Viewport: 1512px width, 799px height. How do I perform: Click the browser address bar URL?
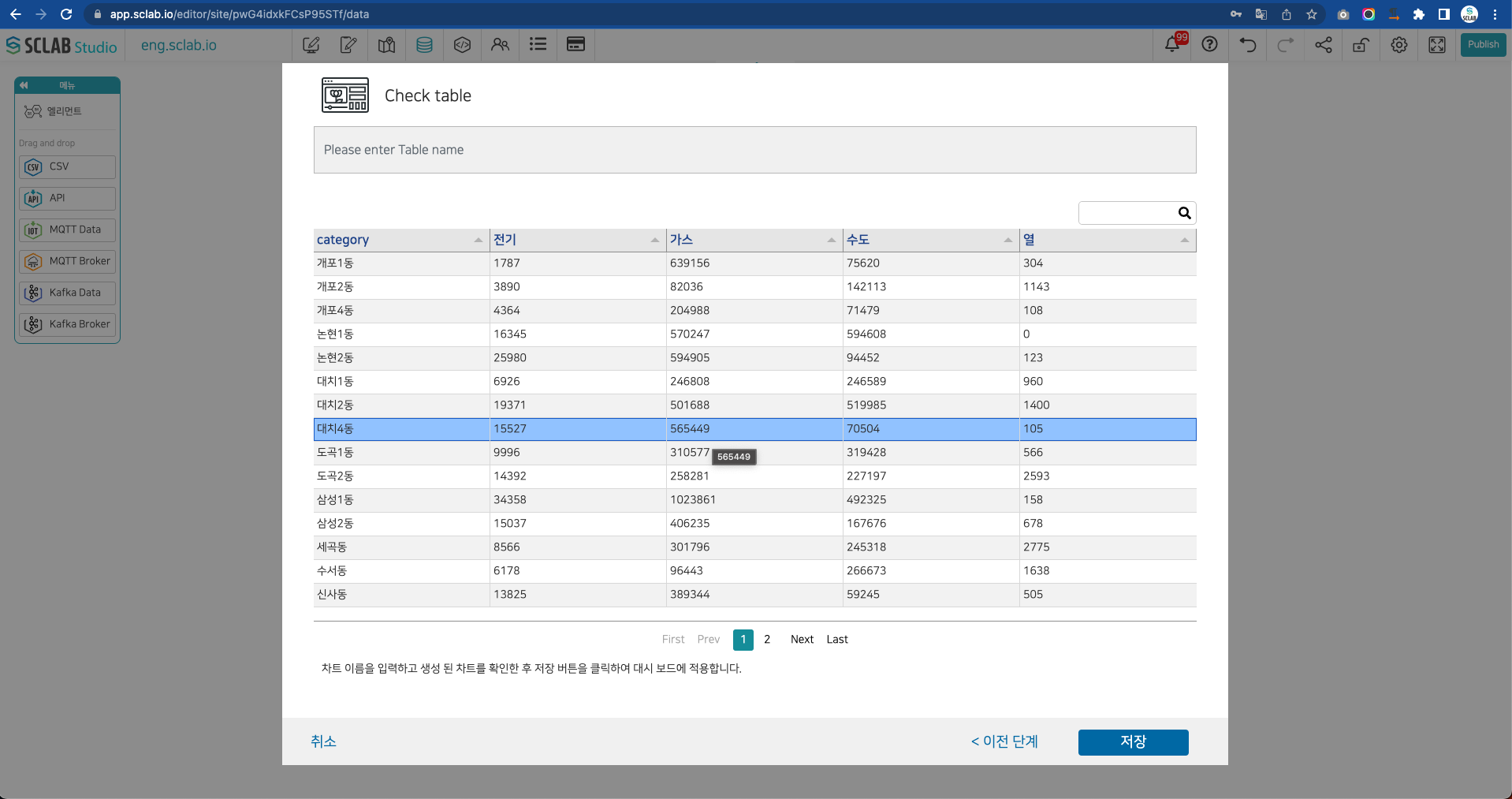240,14
